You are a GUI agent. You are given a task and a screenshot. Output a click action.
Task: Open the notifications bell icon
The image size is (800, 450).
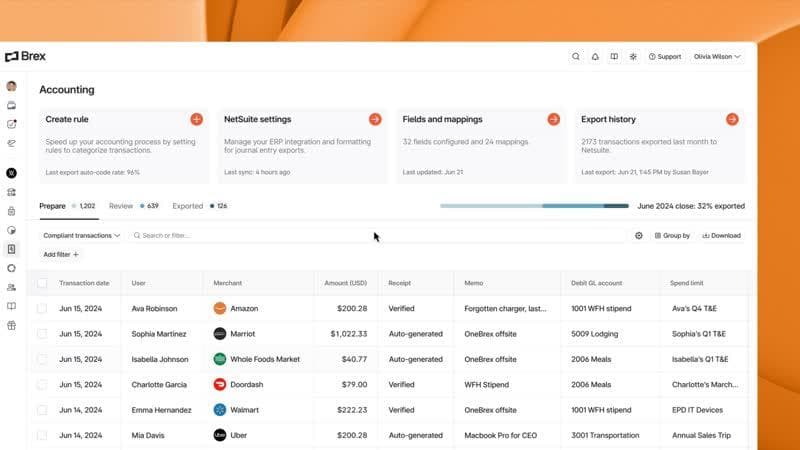(595, 57)
